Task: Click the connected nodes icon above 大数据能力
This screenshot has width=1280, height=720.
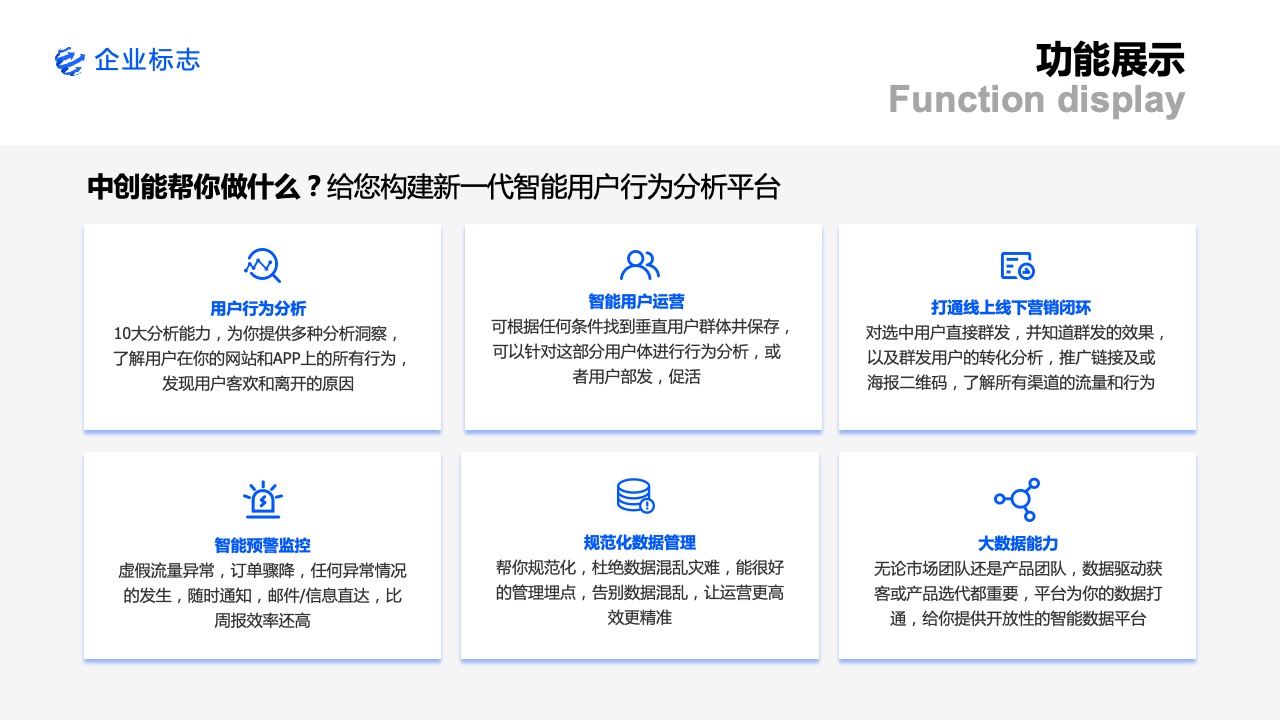Action: click(x=1017, y=499)
